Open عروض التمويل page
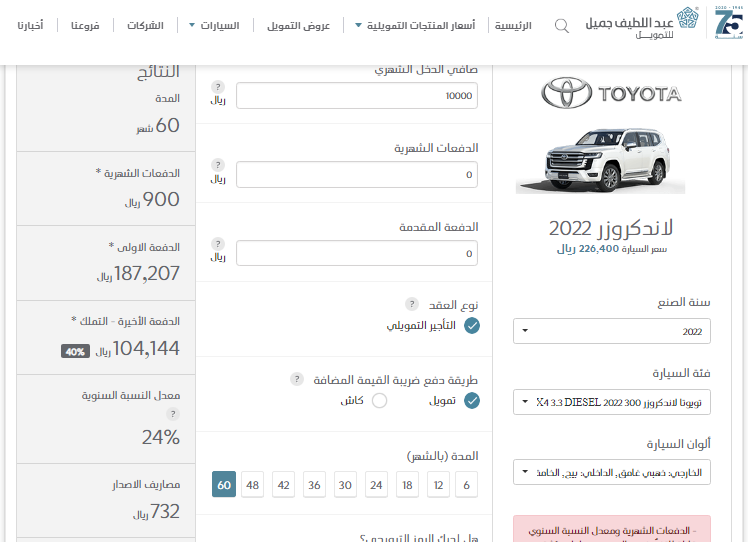 click(299, 25)
